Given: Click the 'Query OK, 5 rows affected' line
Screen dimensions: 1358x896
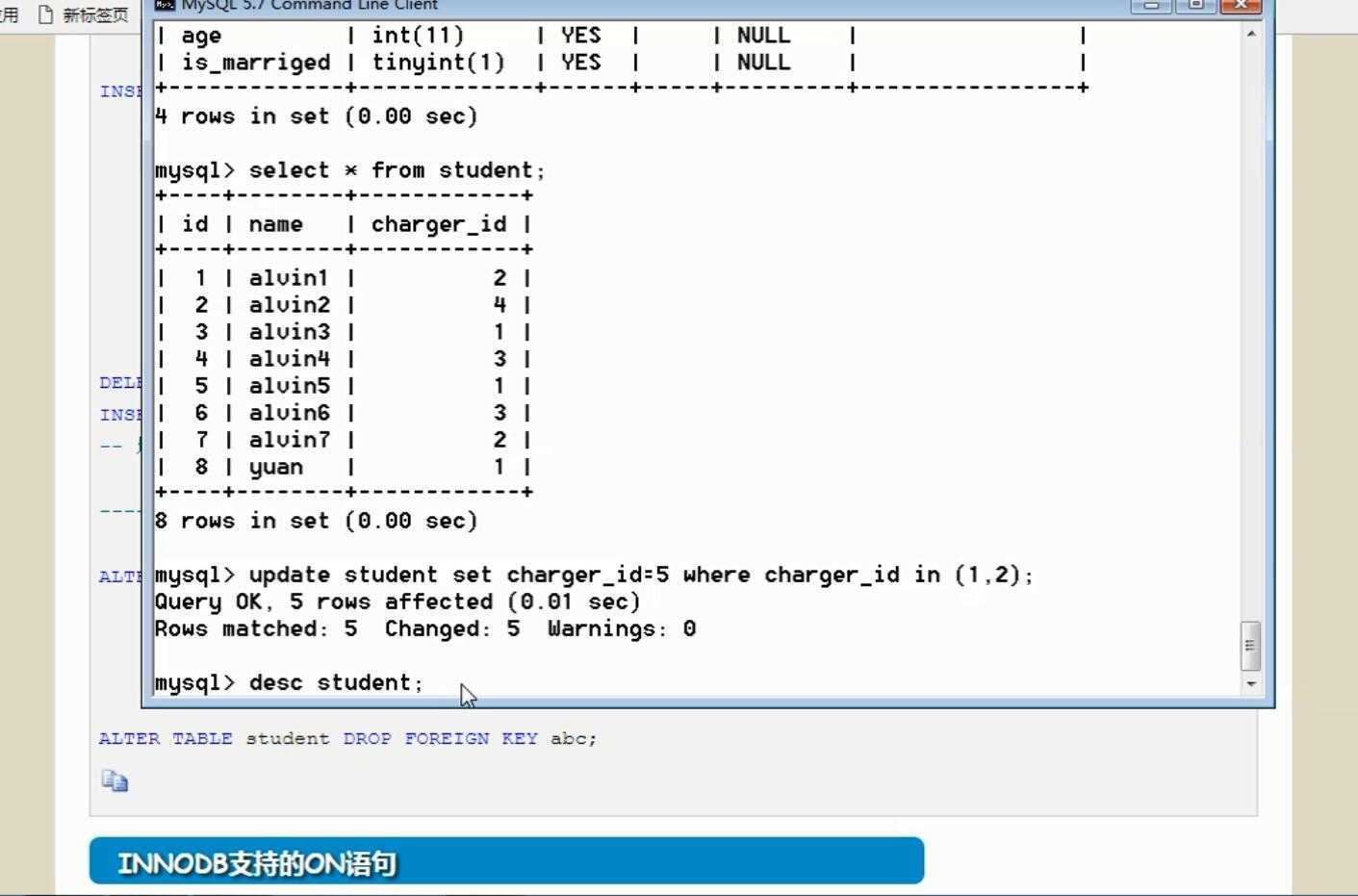Looking at the screenshot, I should (397, 602).
